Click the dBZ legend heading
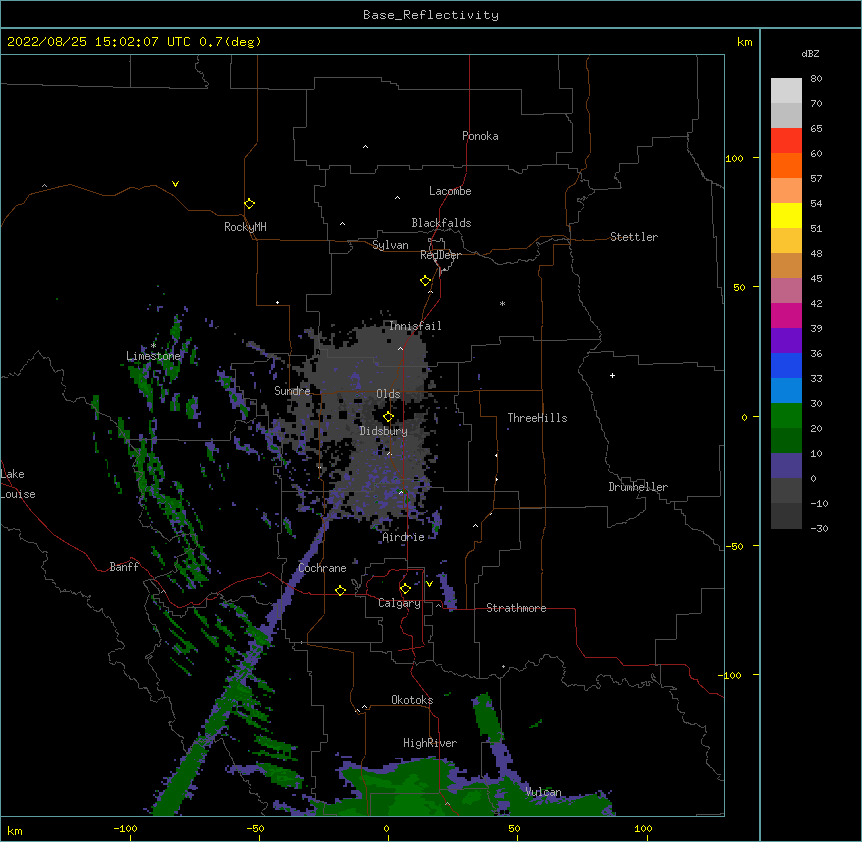This screenshot has width=862, height=842. click(x=810, y=53)
